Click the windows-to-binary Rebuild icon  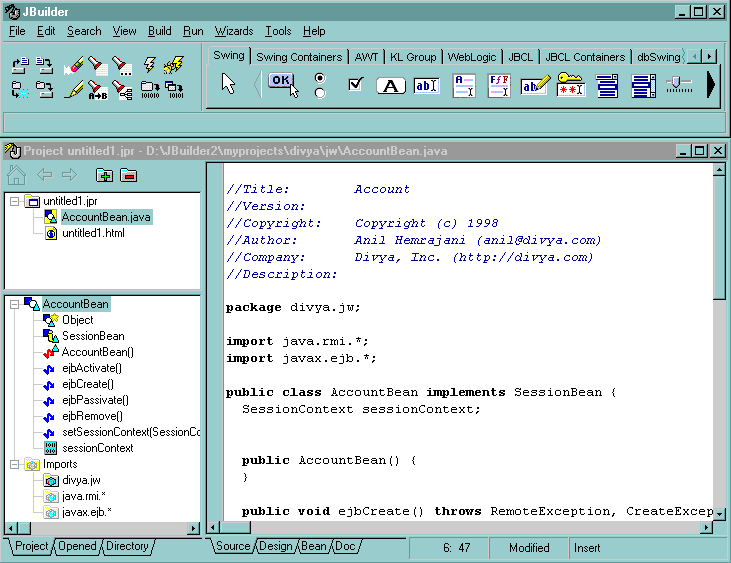(174, 89)
